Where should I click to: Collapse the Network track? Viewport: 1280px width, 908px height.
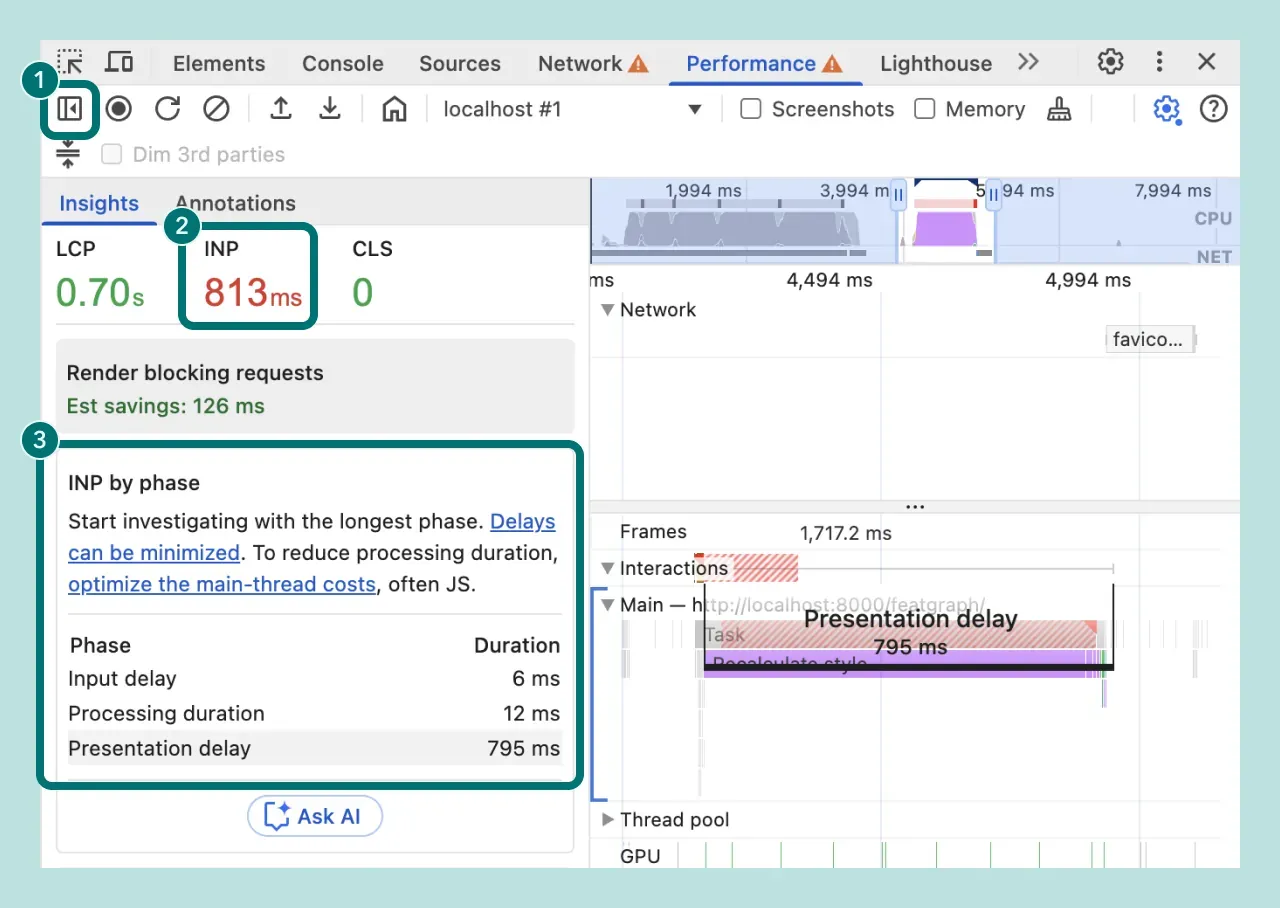(607, 310)
